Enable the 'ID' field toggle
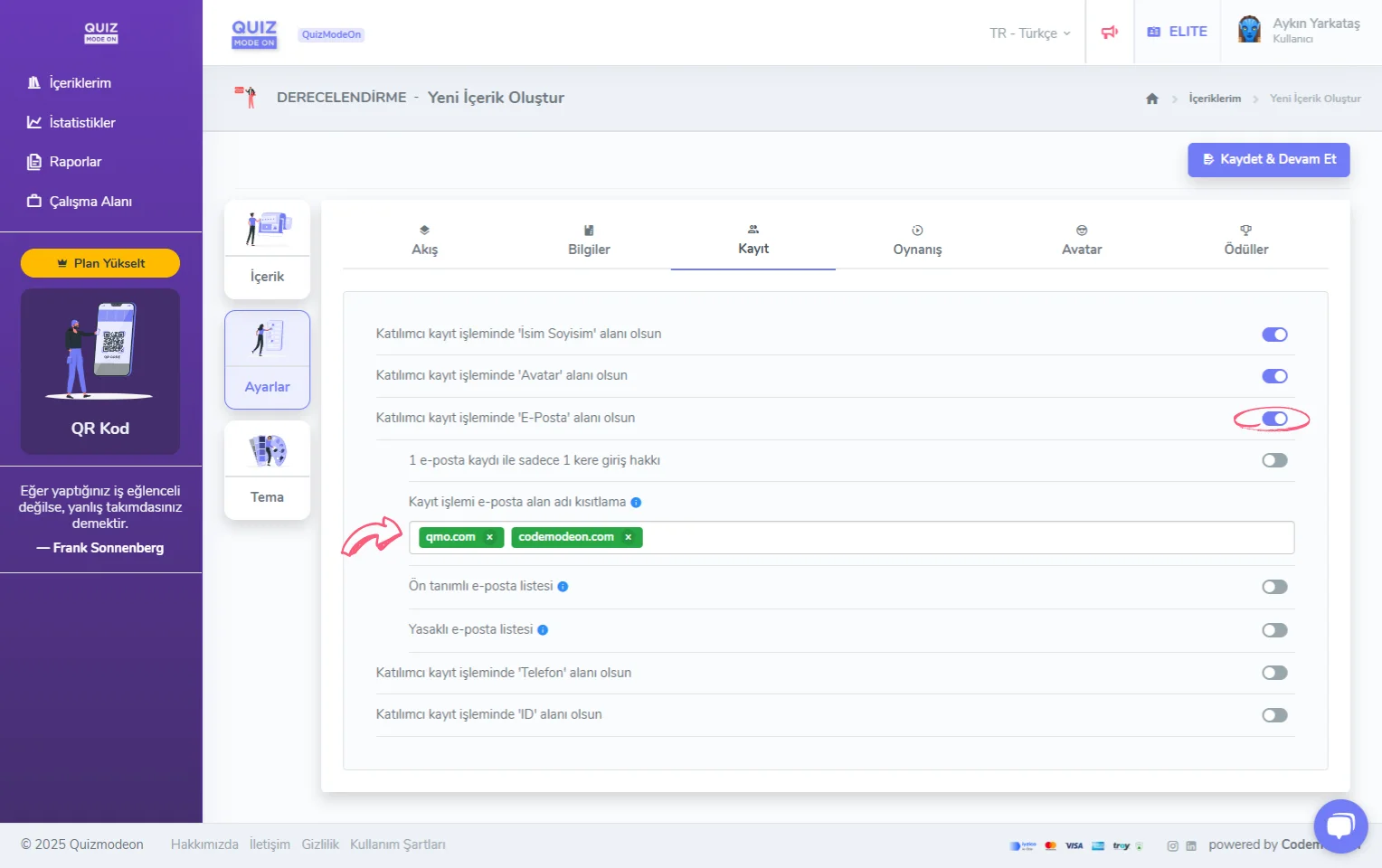 pyautogui.click(x=1273, y=715)
